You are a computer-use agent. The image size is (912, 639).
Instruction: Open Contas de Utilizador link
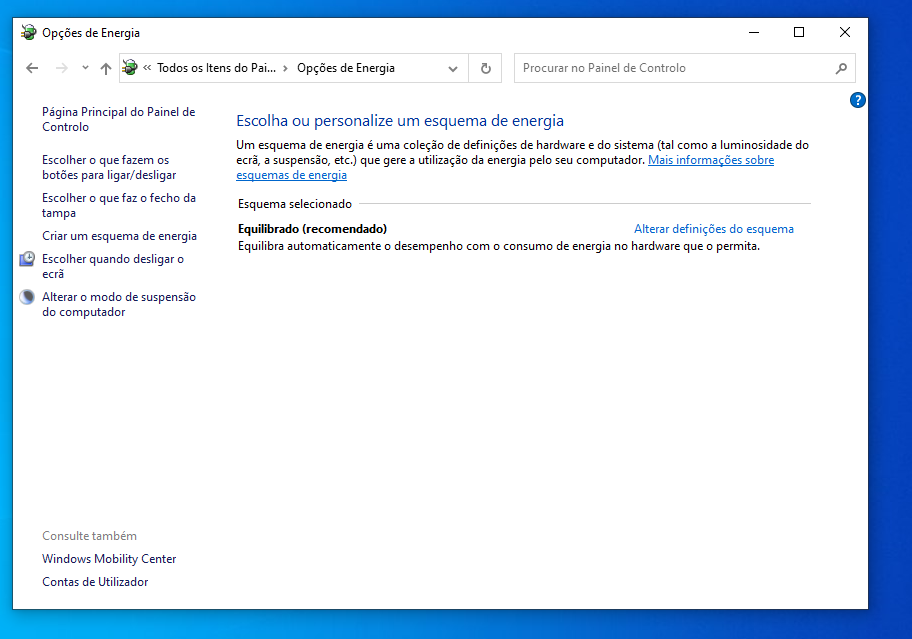pyautogui.click(x=95, y=582)
